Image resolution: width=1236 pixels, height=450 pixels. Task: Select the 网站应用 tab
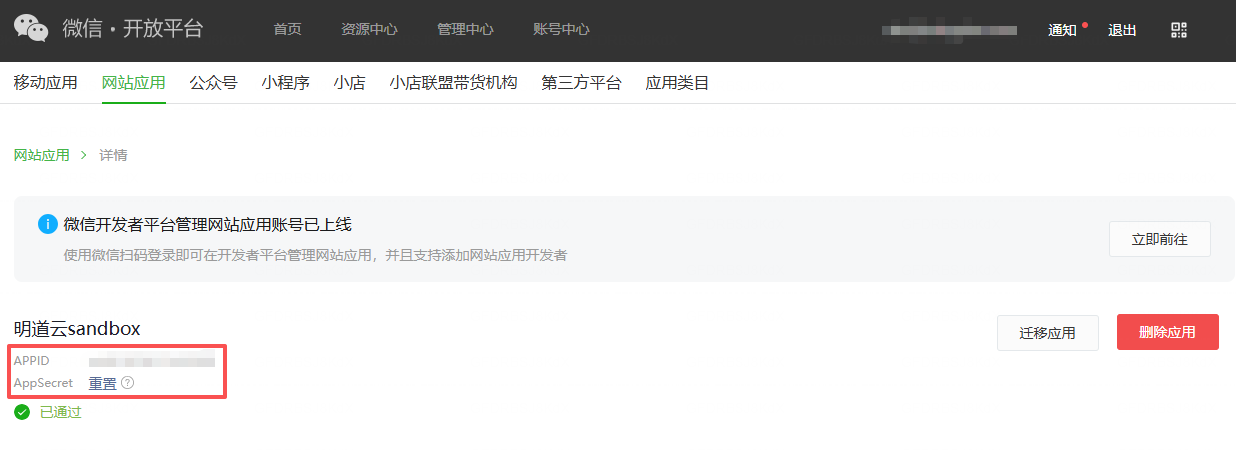point(133,83)
